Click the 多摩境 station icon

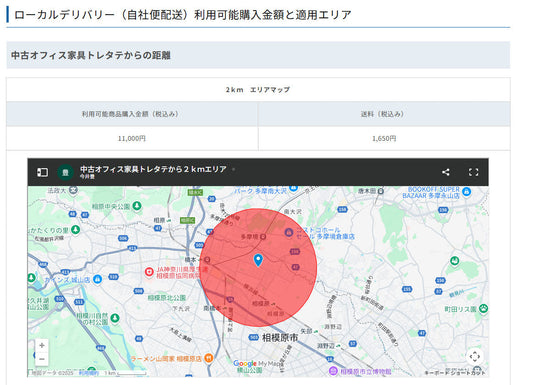pyautogui.click(x=263, y=237)
